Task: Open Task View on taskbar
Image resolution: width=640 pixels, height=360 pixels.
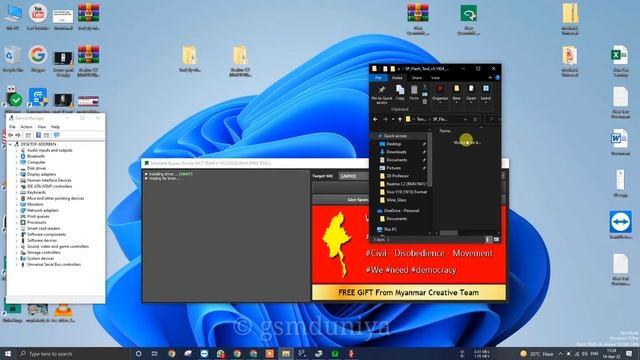Action: [x=155, y=353]
